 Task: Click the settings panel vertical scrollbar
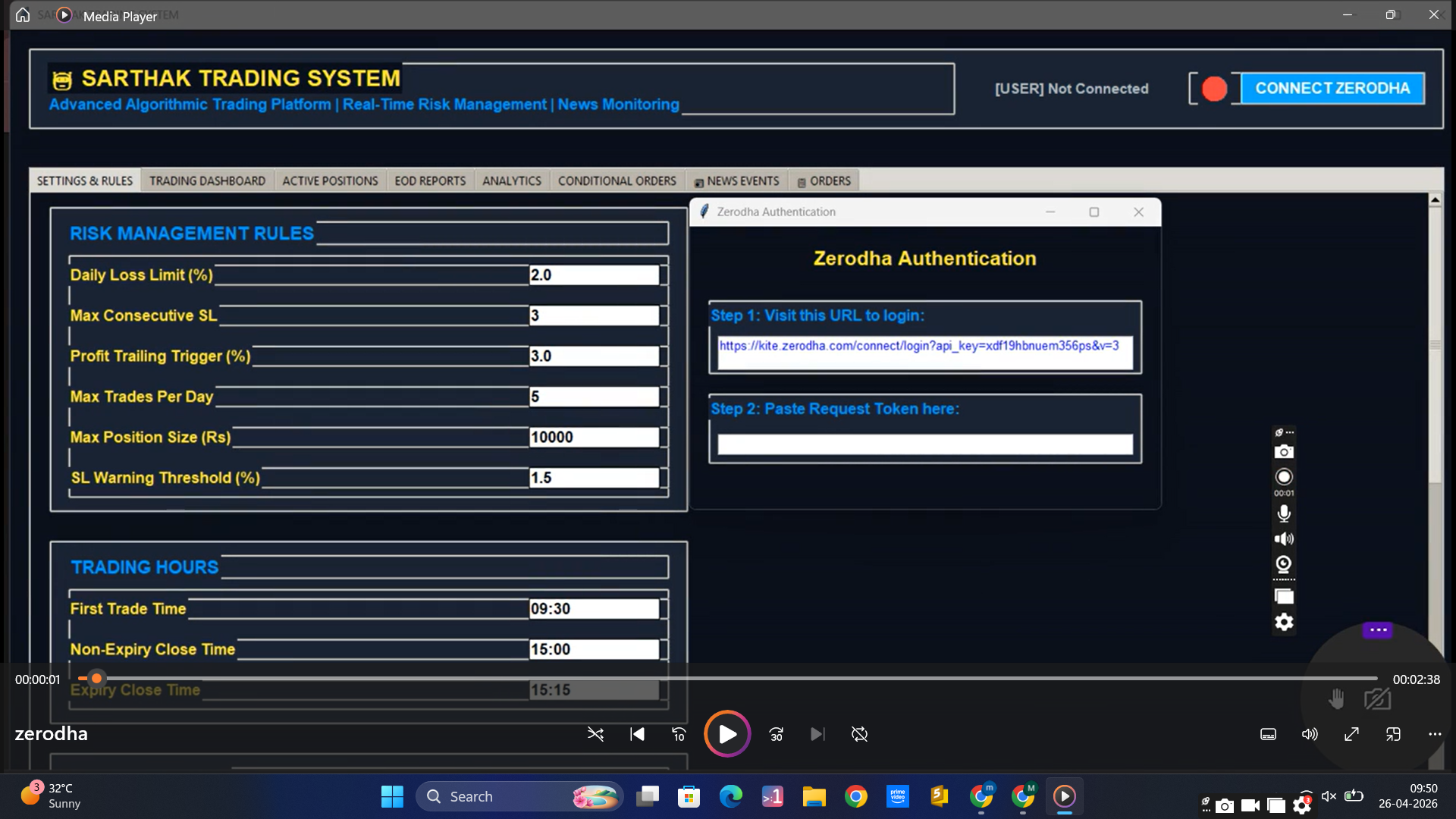click(1435, 345)
